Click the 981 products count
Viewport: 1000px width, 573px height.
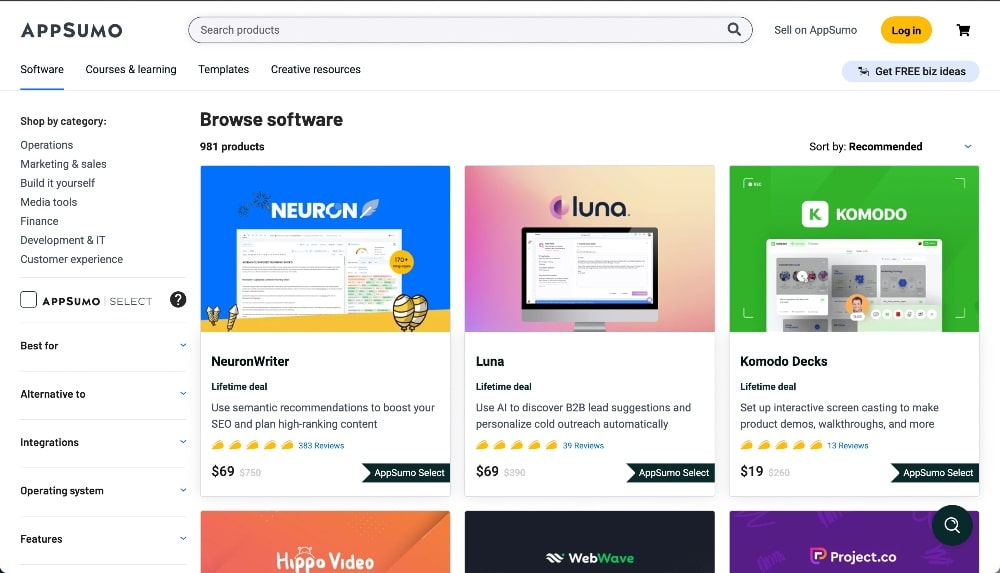232,147
